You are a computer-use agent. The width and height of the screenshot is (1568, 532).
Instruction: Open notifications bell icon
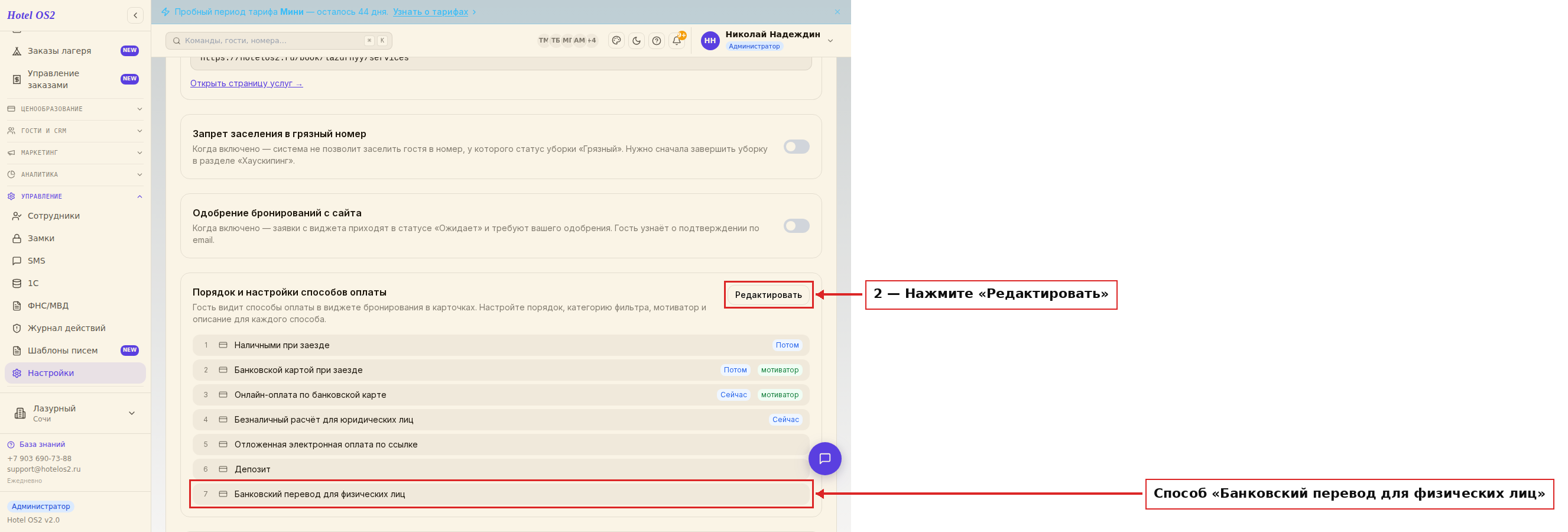pos(676,41)
